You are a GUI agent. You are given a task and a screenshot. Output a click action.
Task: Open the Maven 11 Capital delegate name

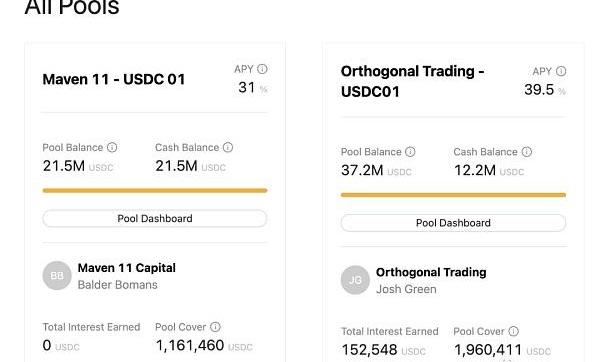click(127, 268)
